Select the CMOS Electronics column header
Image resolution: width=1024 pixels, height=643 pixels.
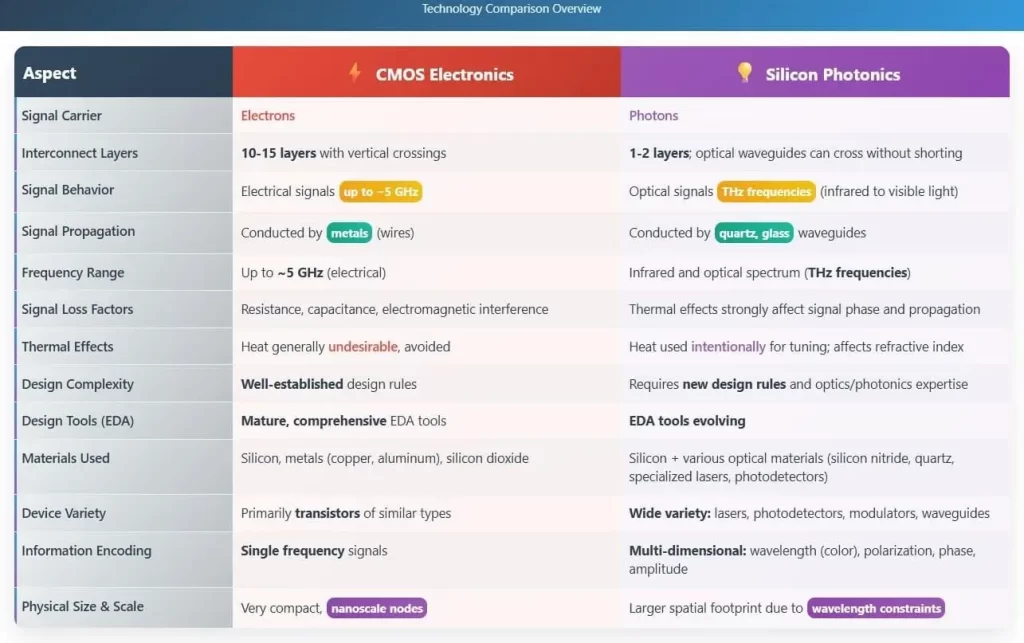(x=444, y=74)
